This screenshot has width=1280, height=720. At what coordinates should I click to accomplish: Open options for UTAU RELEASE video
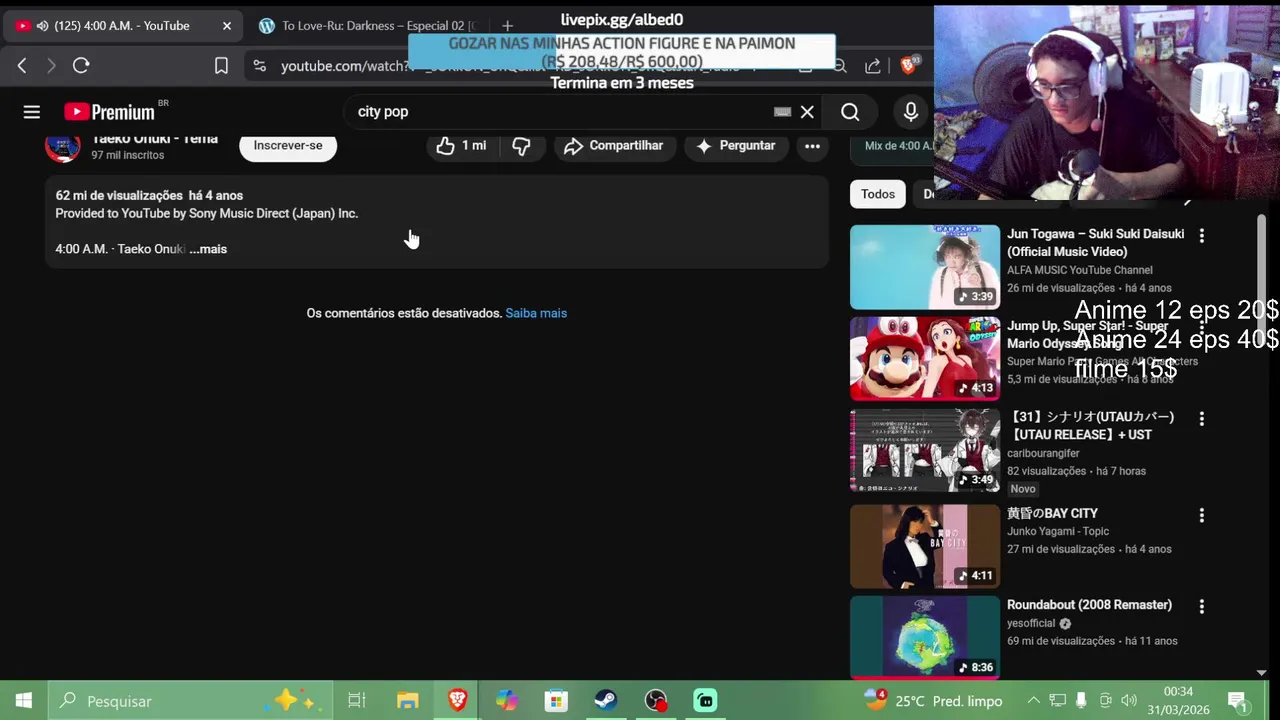click(1201, 419)
